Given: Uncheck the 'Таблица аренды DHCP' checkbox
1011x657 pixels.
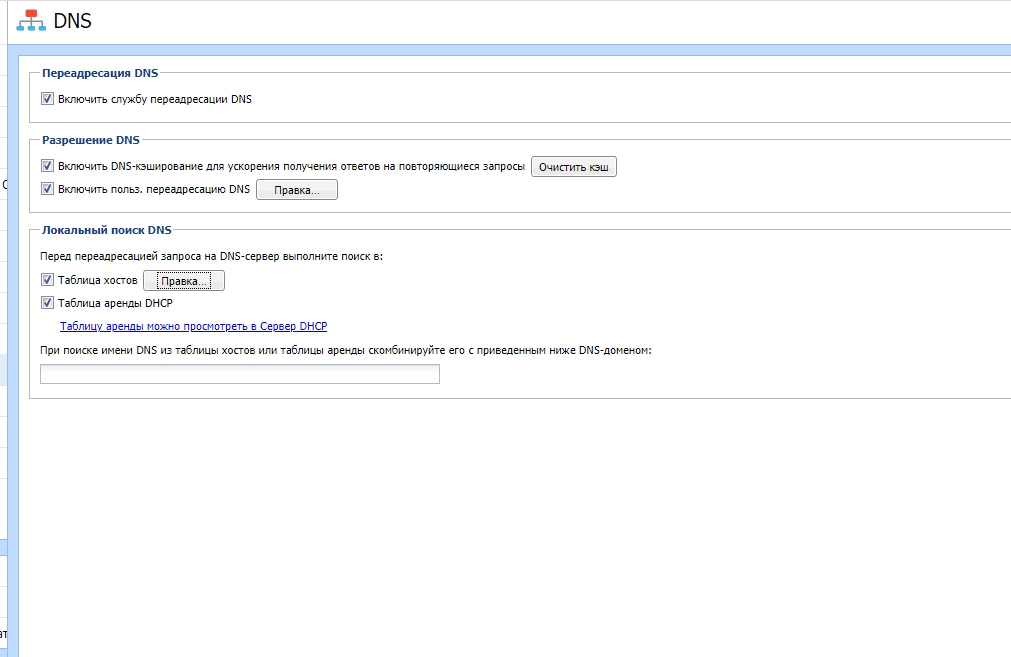Looking at the screenshot, I should [47, 302].
